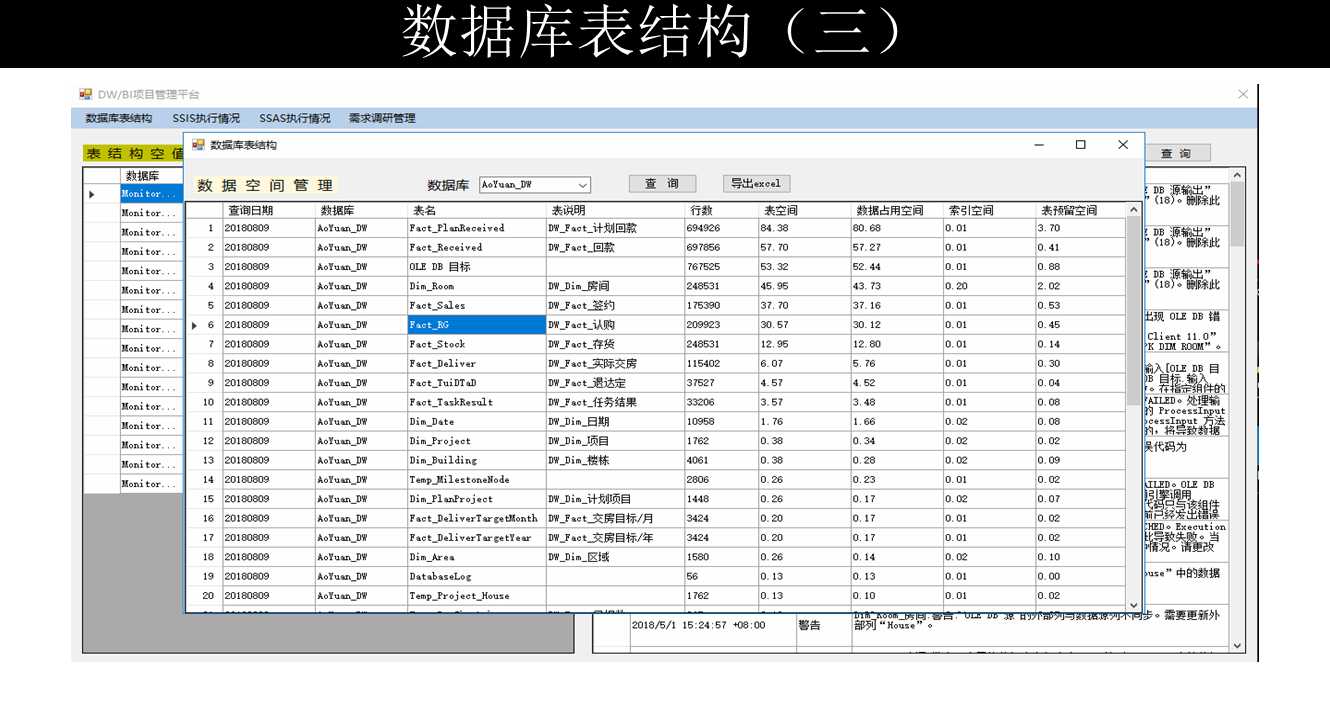Click the 索引空间 column header

989,210
